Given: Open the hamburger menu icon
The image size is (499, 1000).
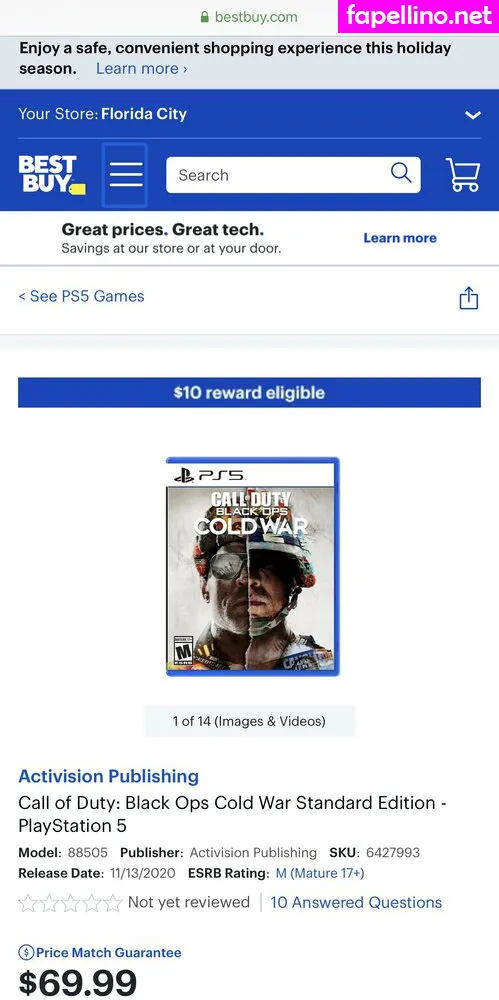Looking at the screenshot, I should (x=125, y=175).
